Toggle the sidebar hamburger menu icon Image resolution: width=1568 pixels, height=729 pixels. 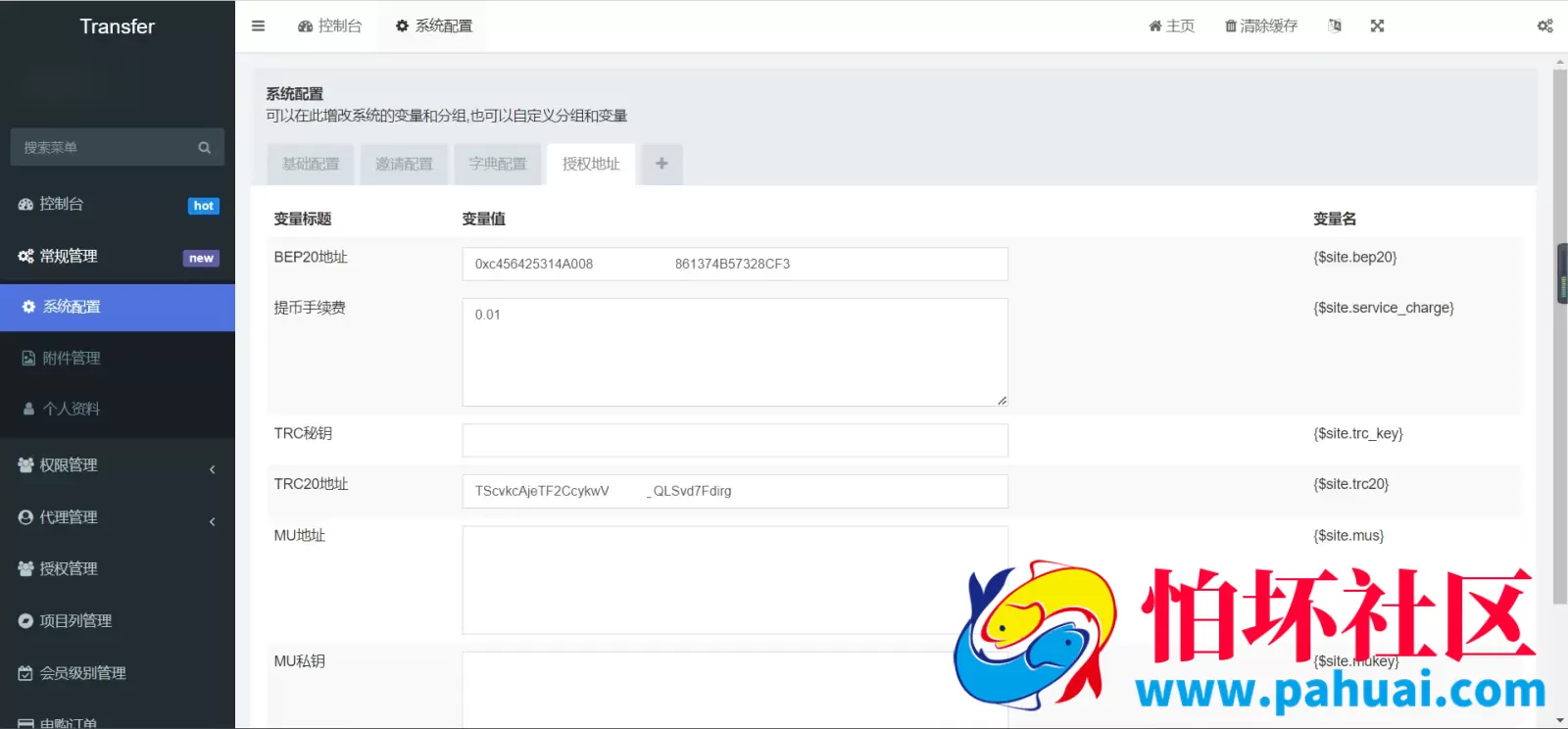pos(258,26)
